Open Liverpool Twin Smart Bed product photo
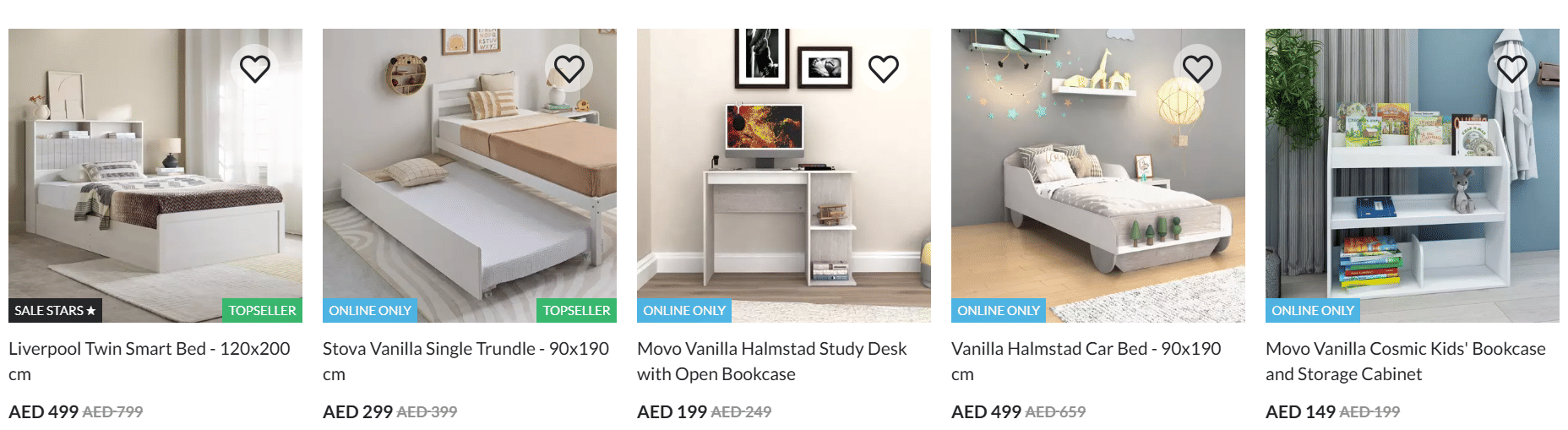 pos(155,176)
